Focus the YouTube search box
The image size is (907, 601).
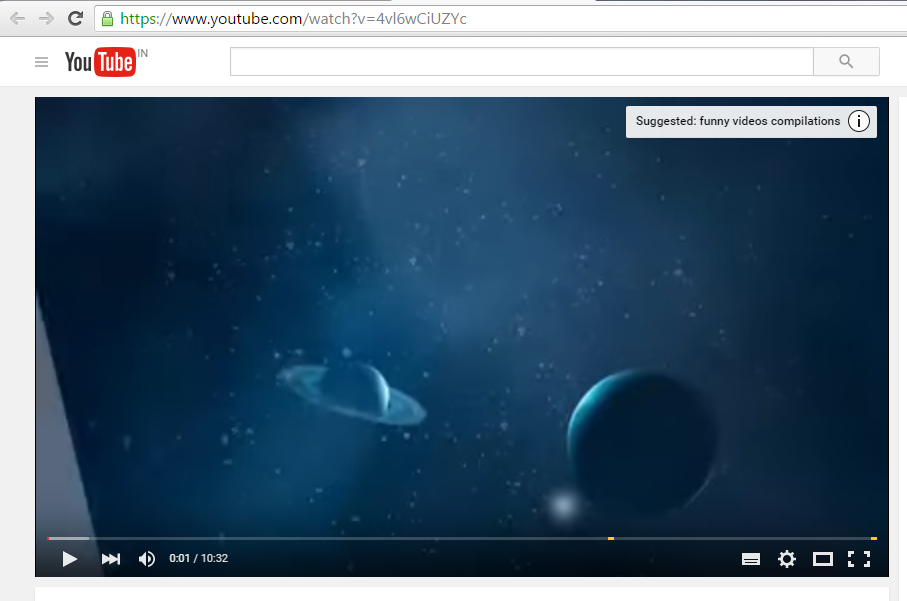tap(522, 61)
